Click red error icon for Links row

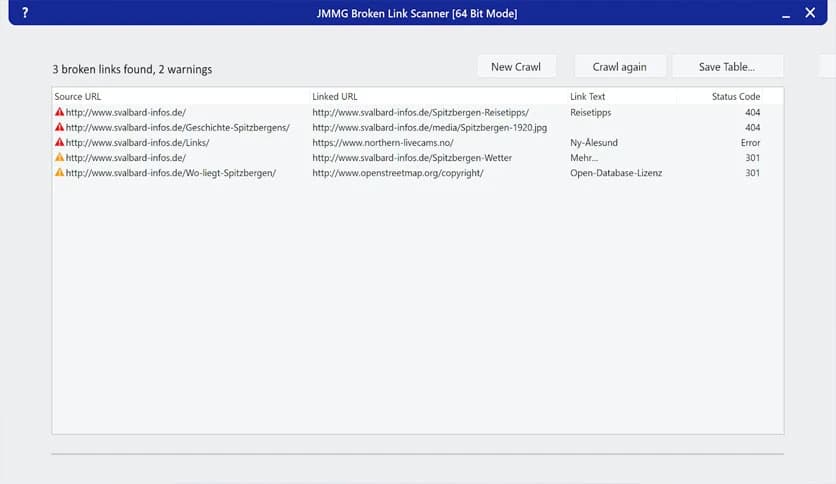(x=59, y=142)
